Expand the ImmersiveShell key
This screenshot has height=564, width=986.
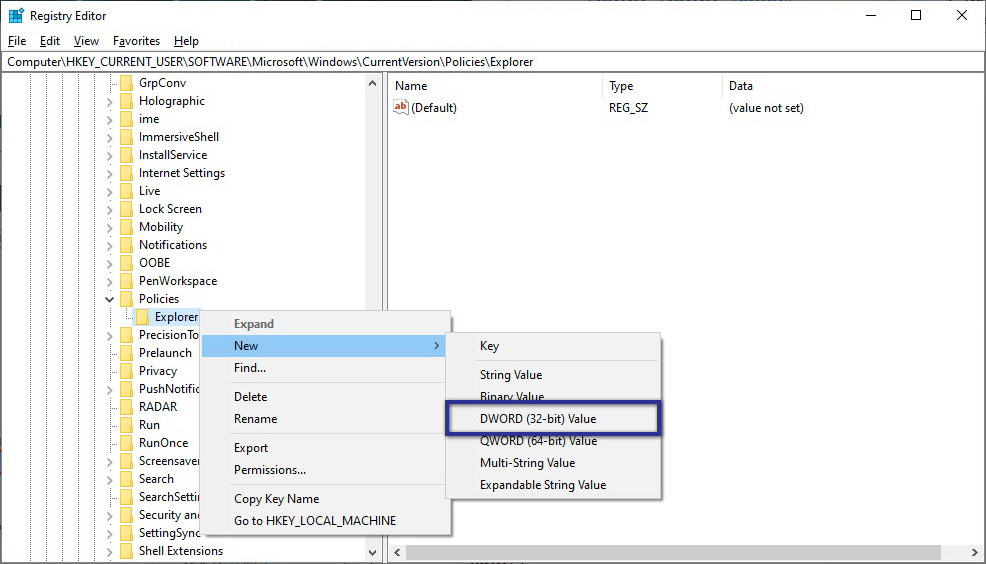coord(109,138)
